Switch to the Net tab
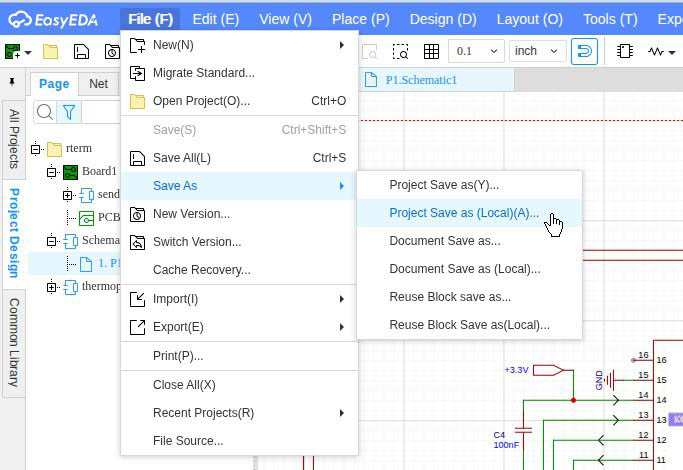 (x=98, y=84)
